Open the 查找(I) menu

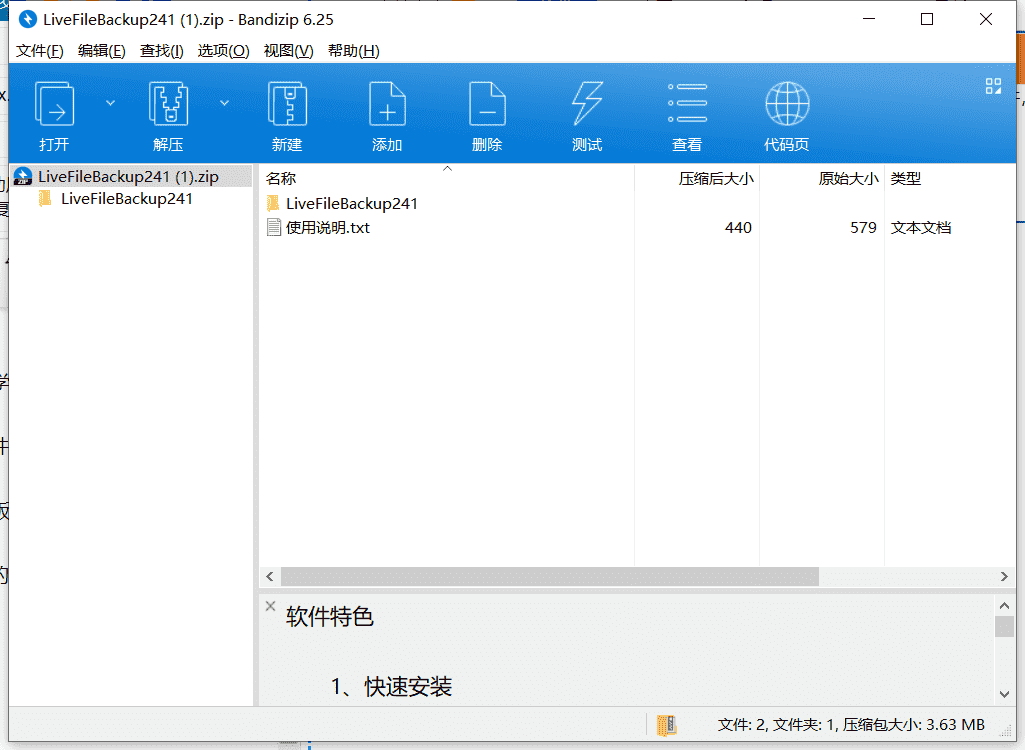(161, 51)
